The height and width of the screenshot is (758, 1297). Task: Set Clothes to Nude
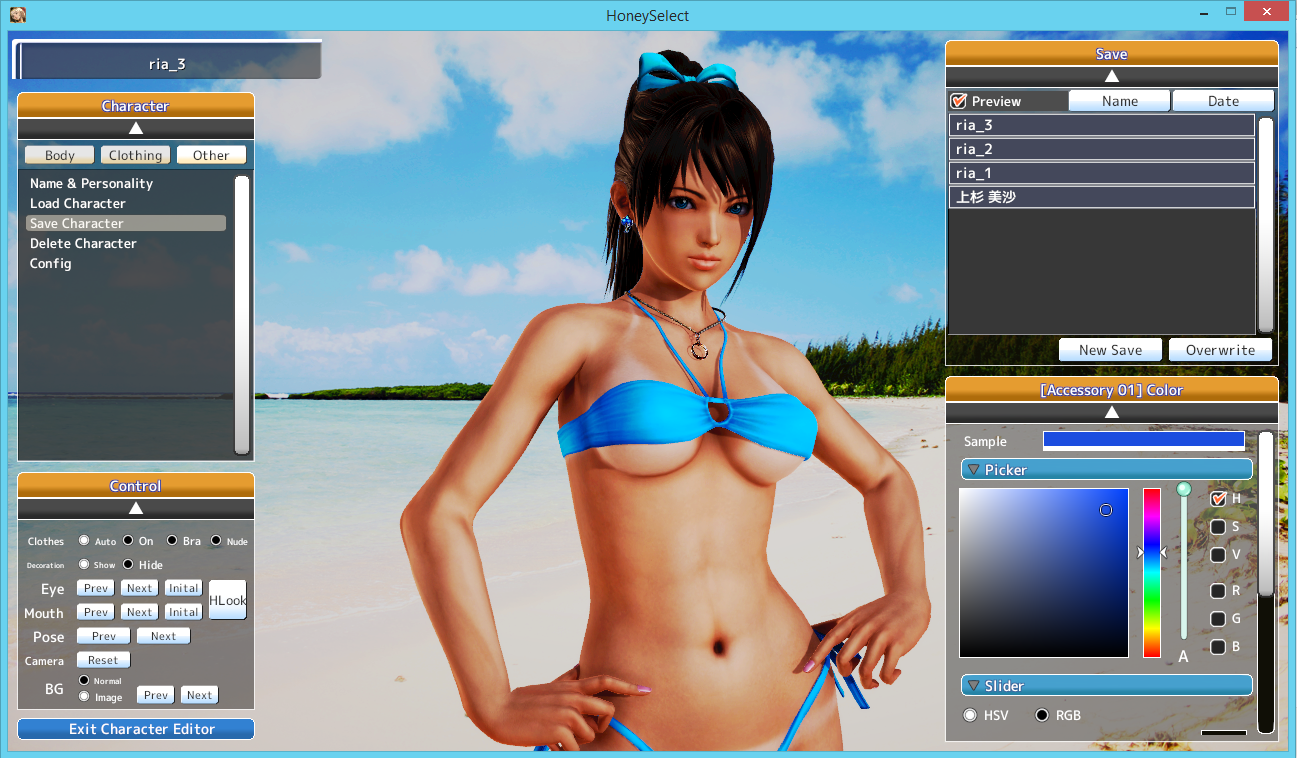click(216, 541)
